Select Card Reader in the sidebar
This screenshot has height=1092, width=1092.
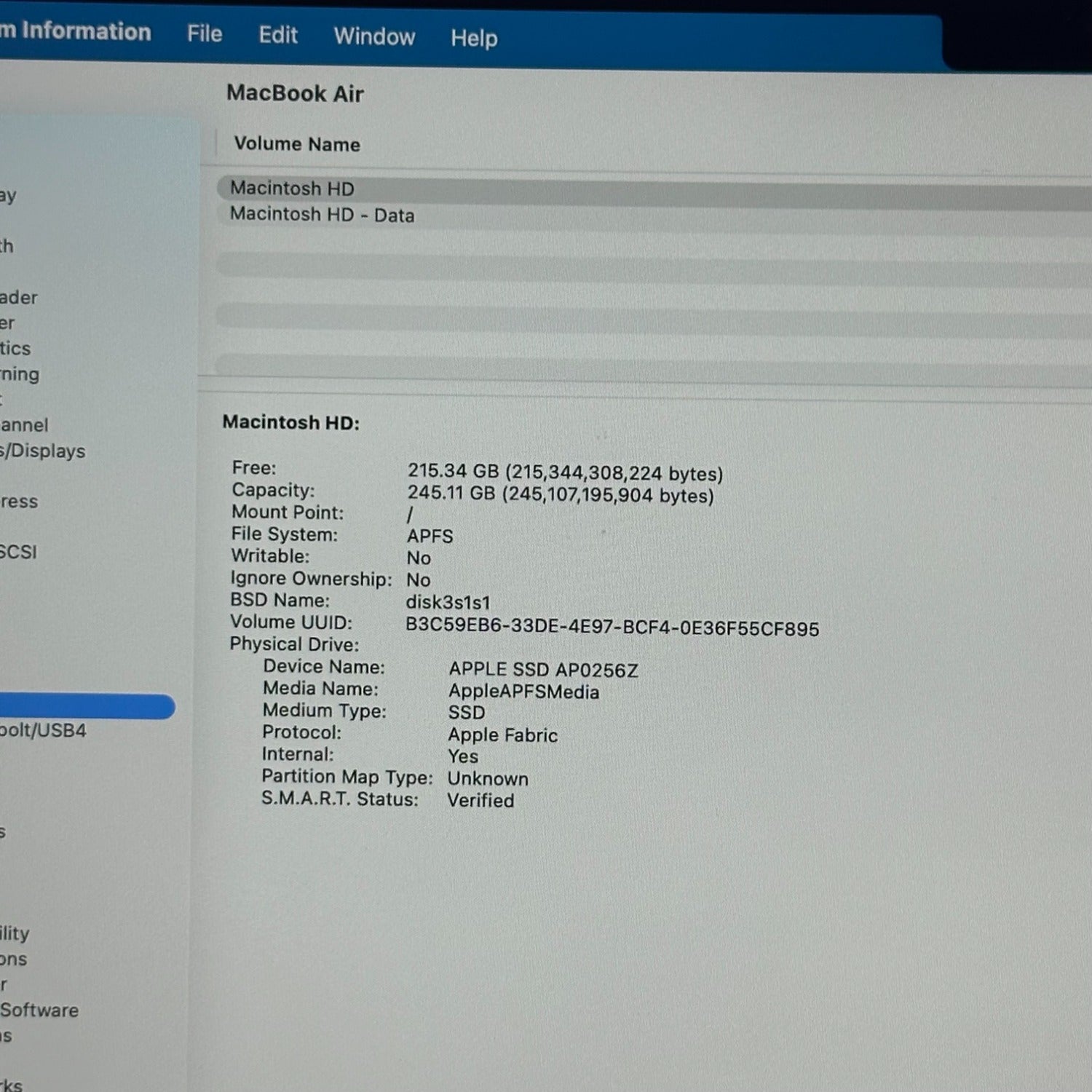click(18, 298)
